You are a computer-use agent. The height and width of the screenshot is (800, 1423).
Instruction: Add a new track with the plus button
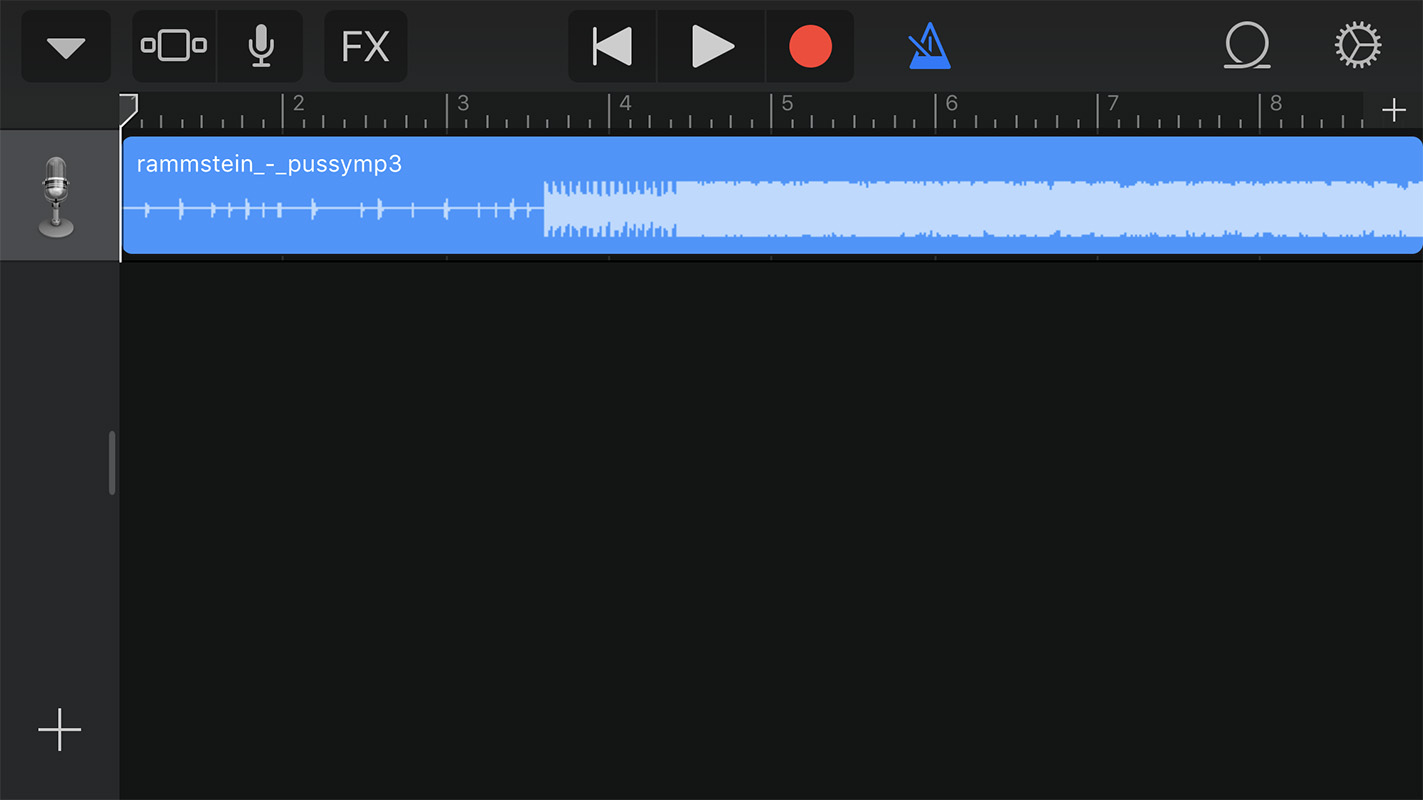(x=59, y=729)
